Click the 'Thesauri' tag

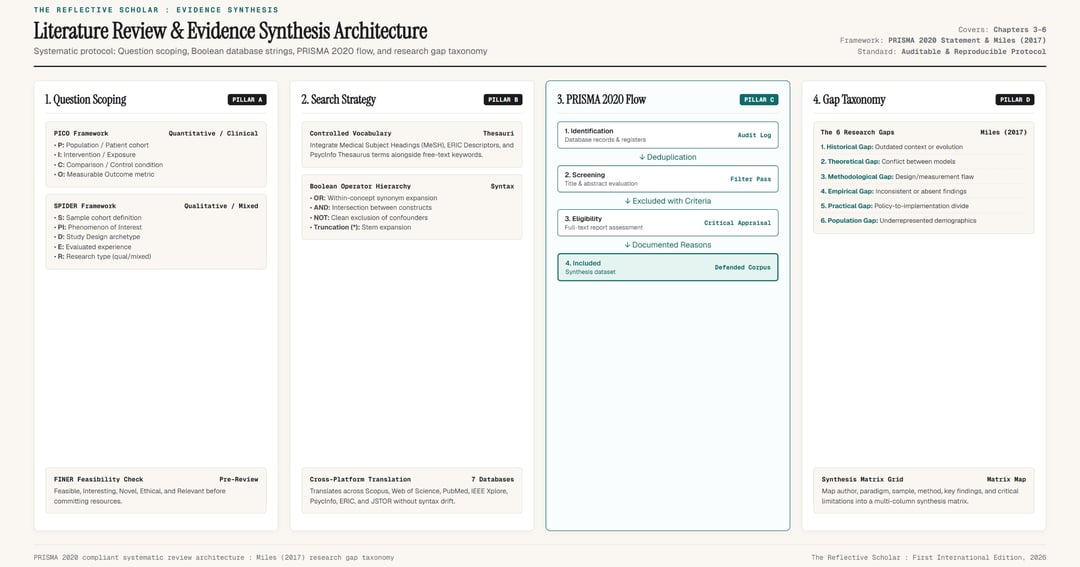(x=499, y=134)
